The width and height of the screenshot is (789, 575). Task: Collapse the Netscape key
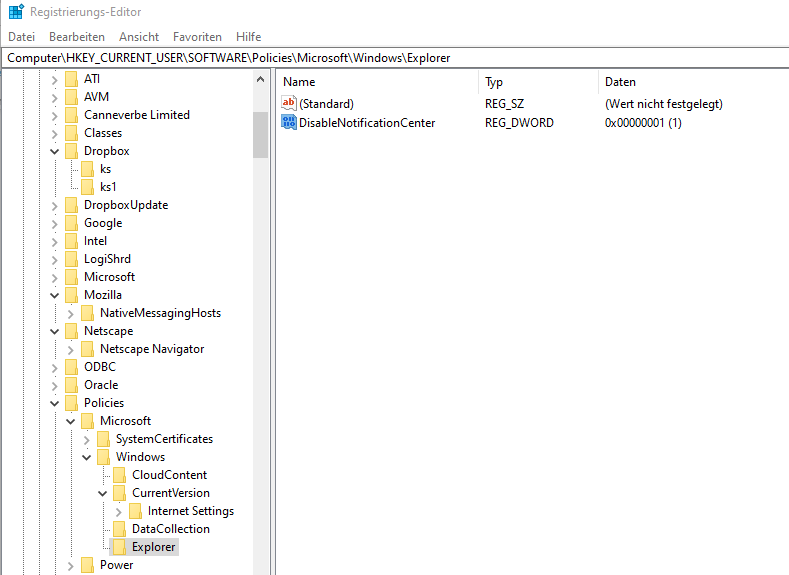[54, 332]
